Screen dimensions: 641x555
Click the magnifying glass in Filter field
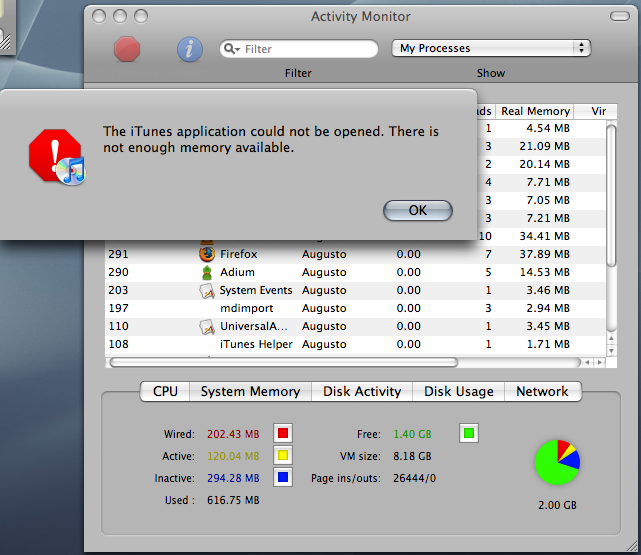point(230,49)
